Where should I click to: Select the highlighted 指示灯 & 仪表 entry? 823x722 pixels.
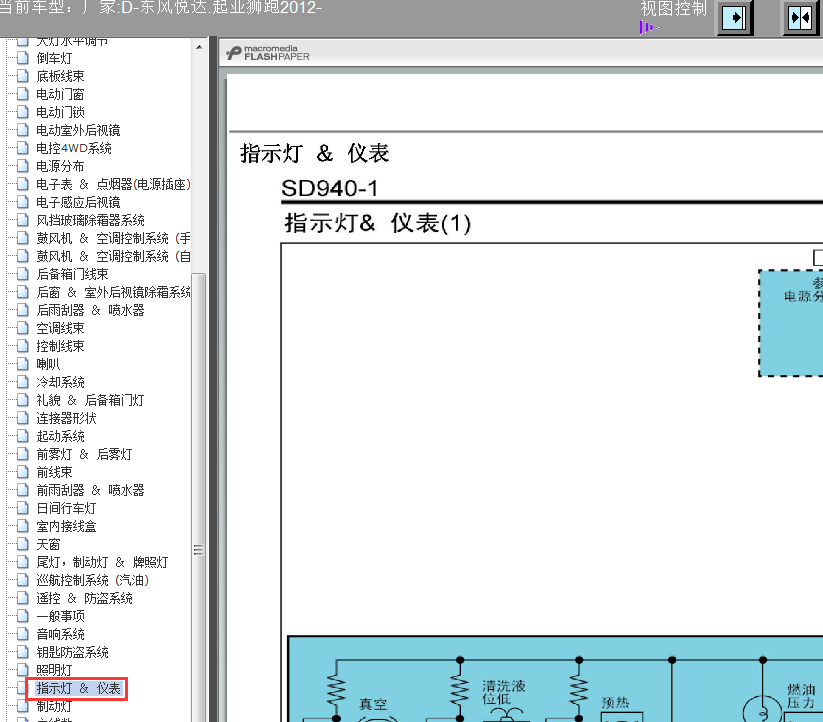pyautogui.click(x=78, y=688)
